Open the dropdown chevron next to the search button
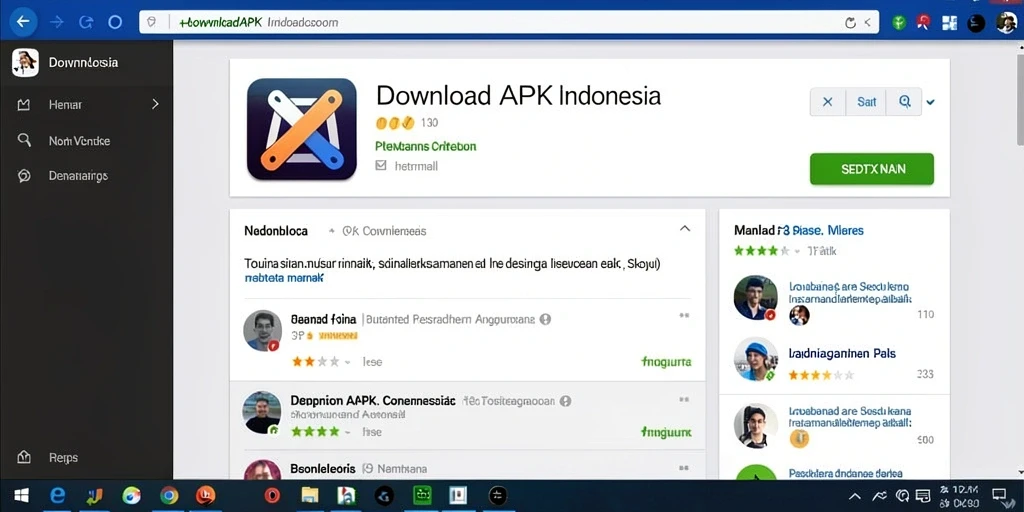 pyautogui.click(x=931, y=103)
